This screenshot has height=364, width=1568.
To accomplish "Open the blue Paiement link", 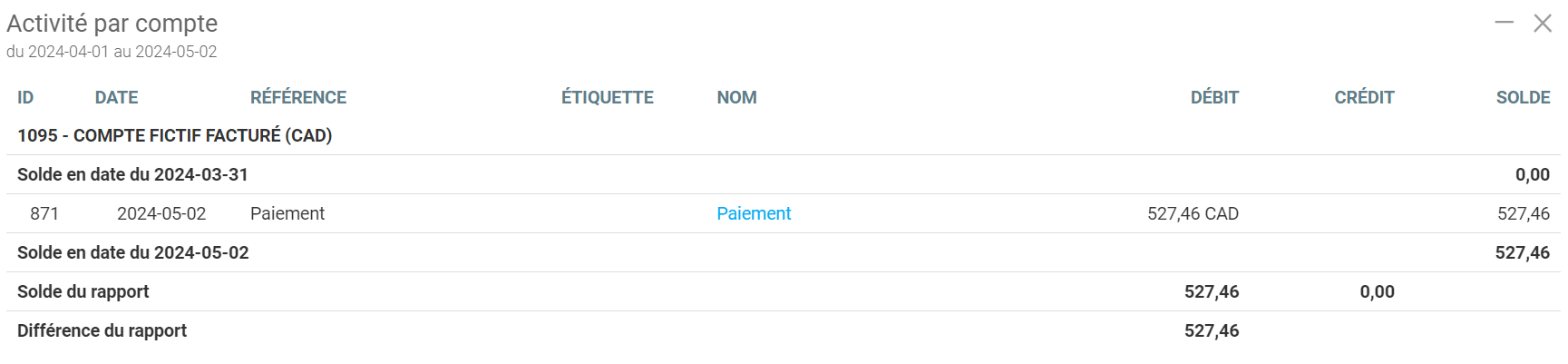I will click(x=754, y=213).
